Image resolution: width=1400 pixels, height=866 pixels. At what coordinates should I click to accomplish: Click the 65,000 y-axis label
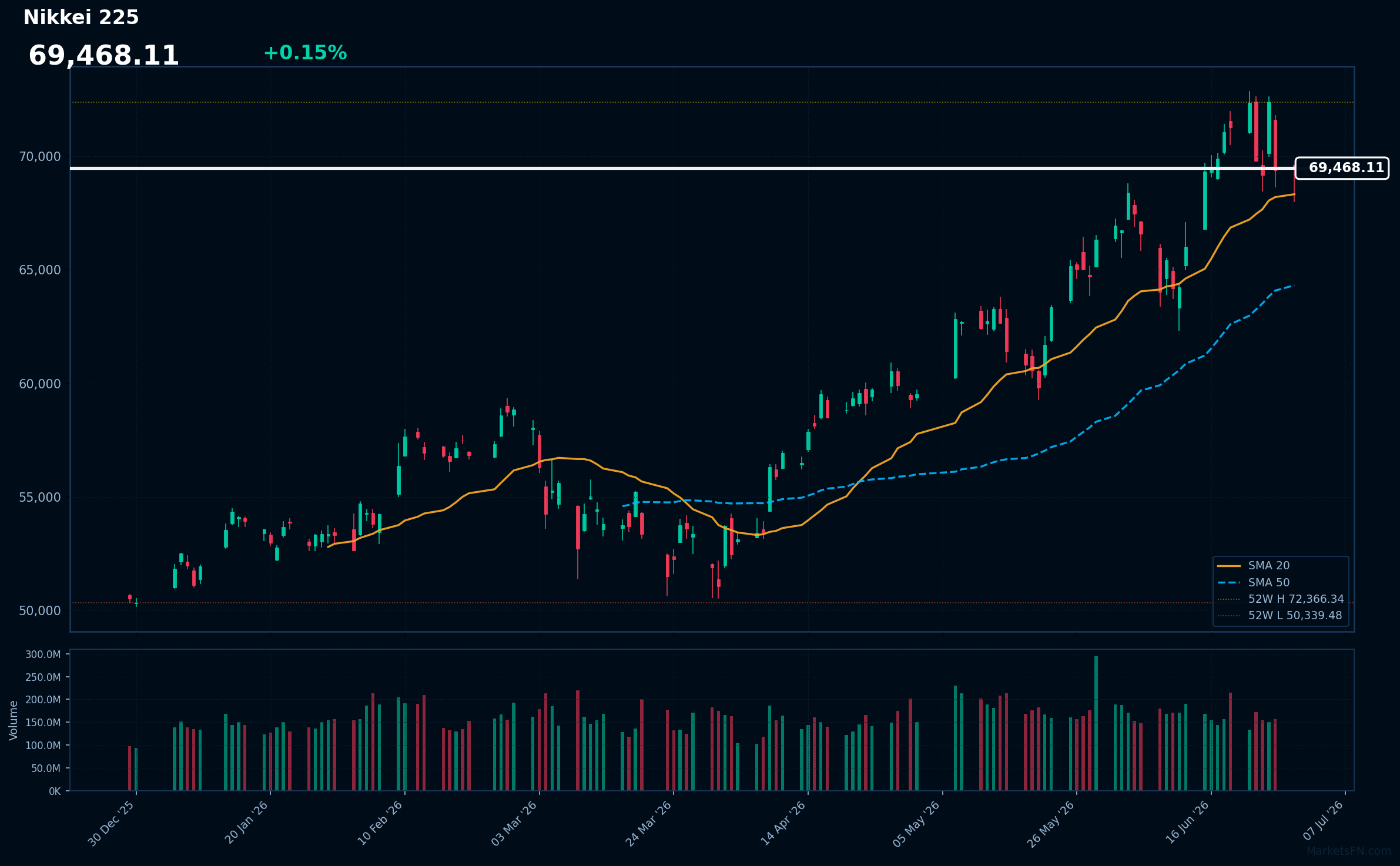40,270
